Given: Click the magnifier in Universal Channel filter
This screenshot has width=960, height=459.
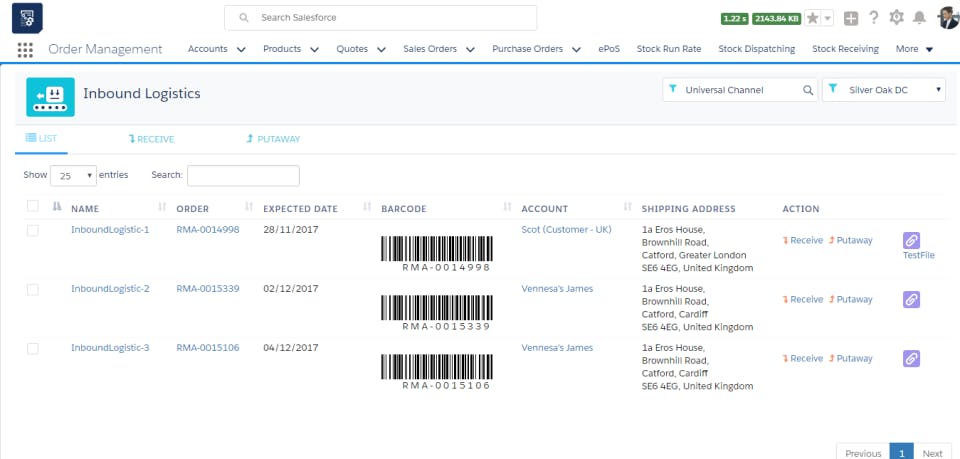Looking at the screenshot, I should coord(808,90).
